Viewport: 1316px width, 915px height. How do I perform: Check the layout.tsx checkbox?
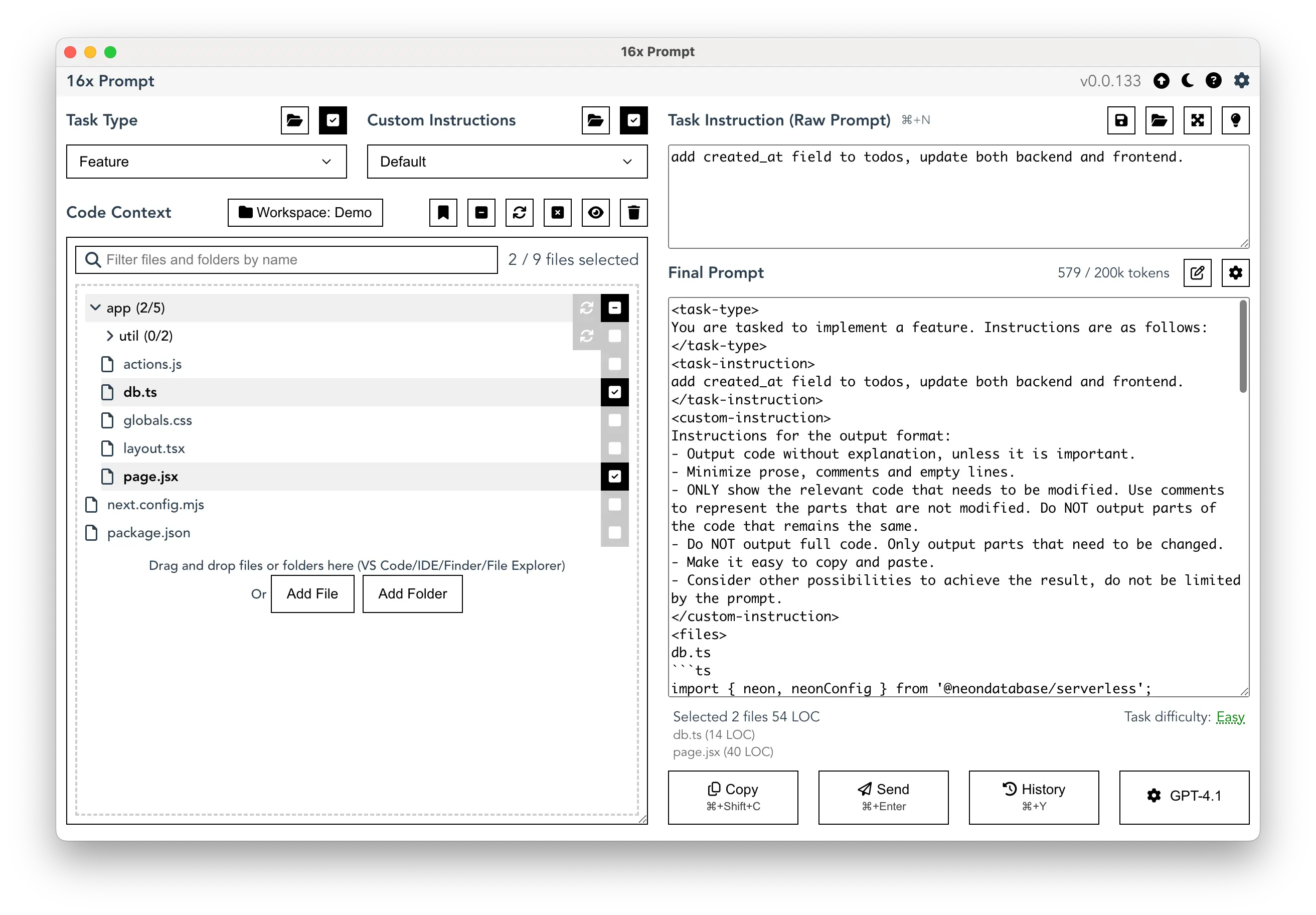click(x=614, y=448)
